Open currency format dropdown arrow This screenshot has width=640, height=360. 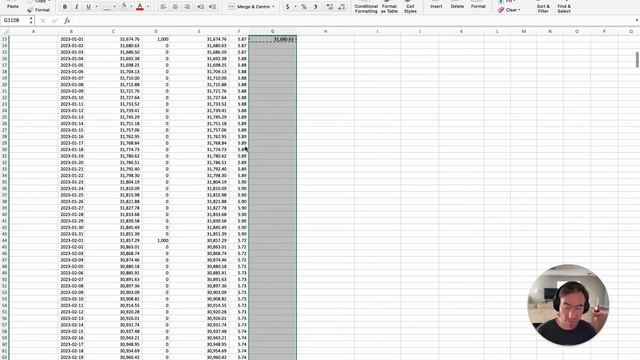pyautogui.click(x=295, y=7)
